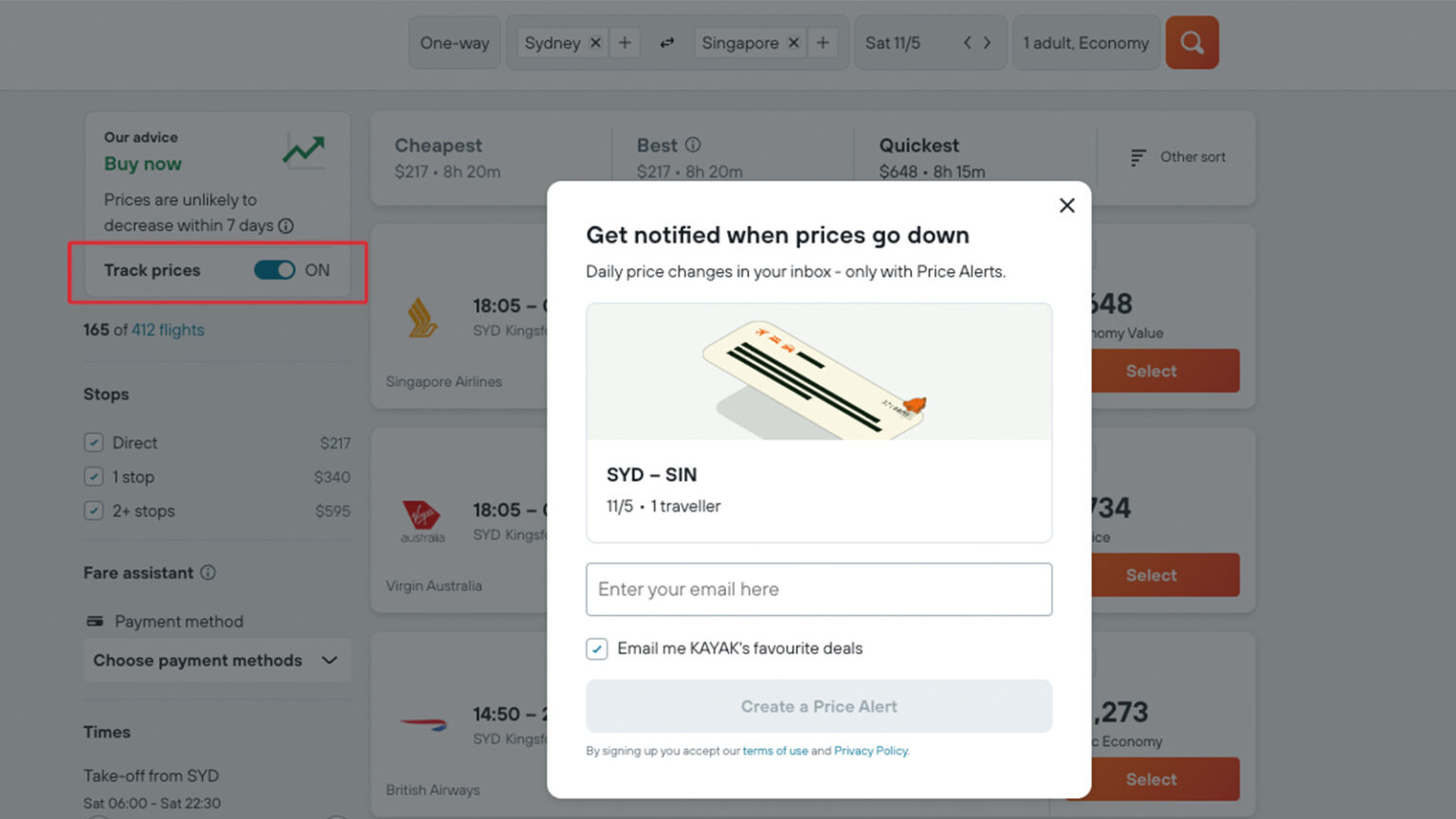Open the 1 adult, Economy selector
This screenshot has height=819, width=1456.
tap(1086, 42)
